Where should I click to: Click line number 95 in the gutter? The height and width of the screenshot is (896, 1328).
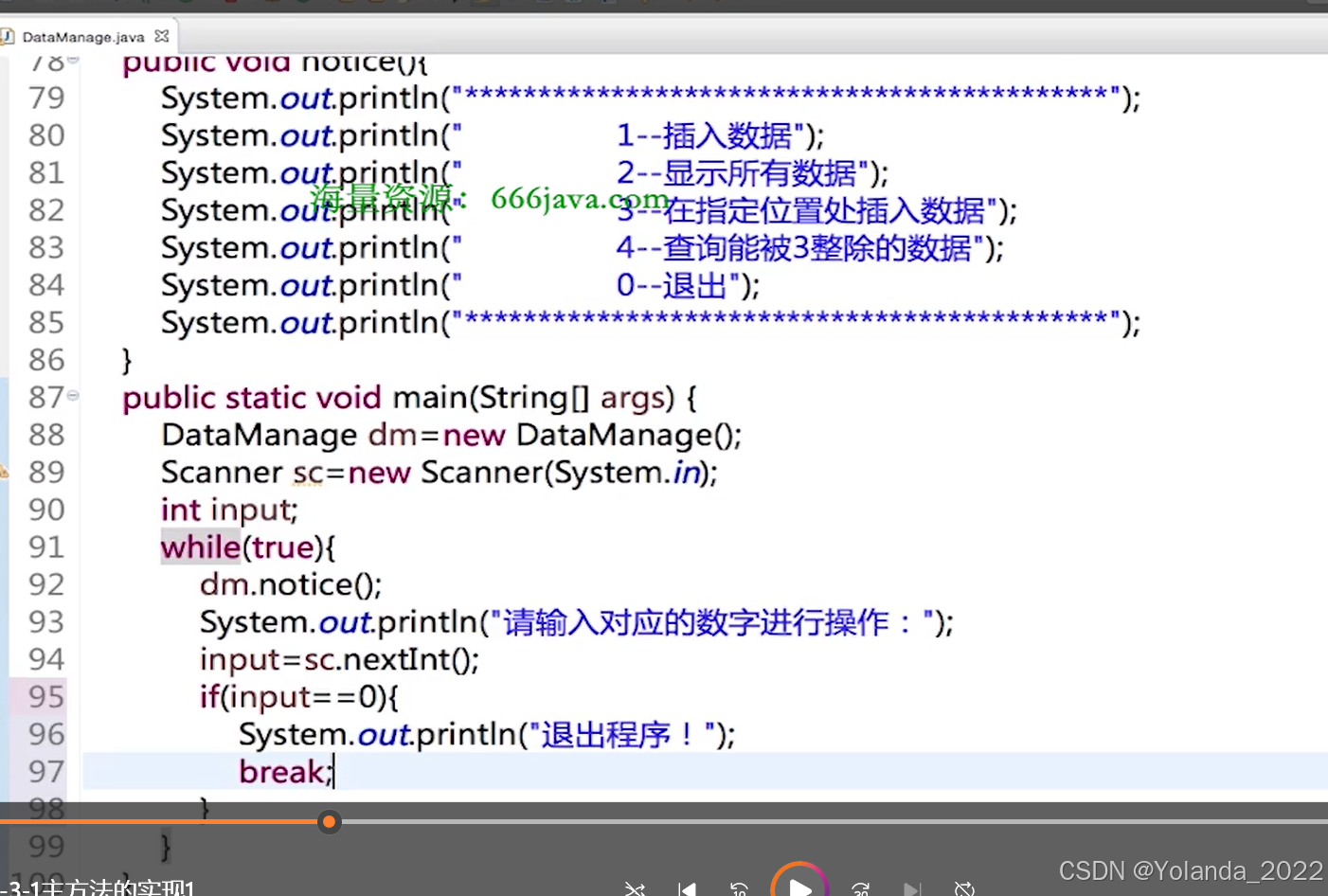pyautogui.click(x=46, y=696)
